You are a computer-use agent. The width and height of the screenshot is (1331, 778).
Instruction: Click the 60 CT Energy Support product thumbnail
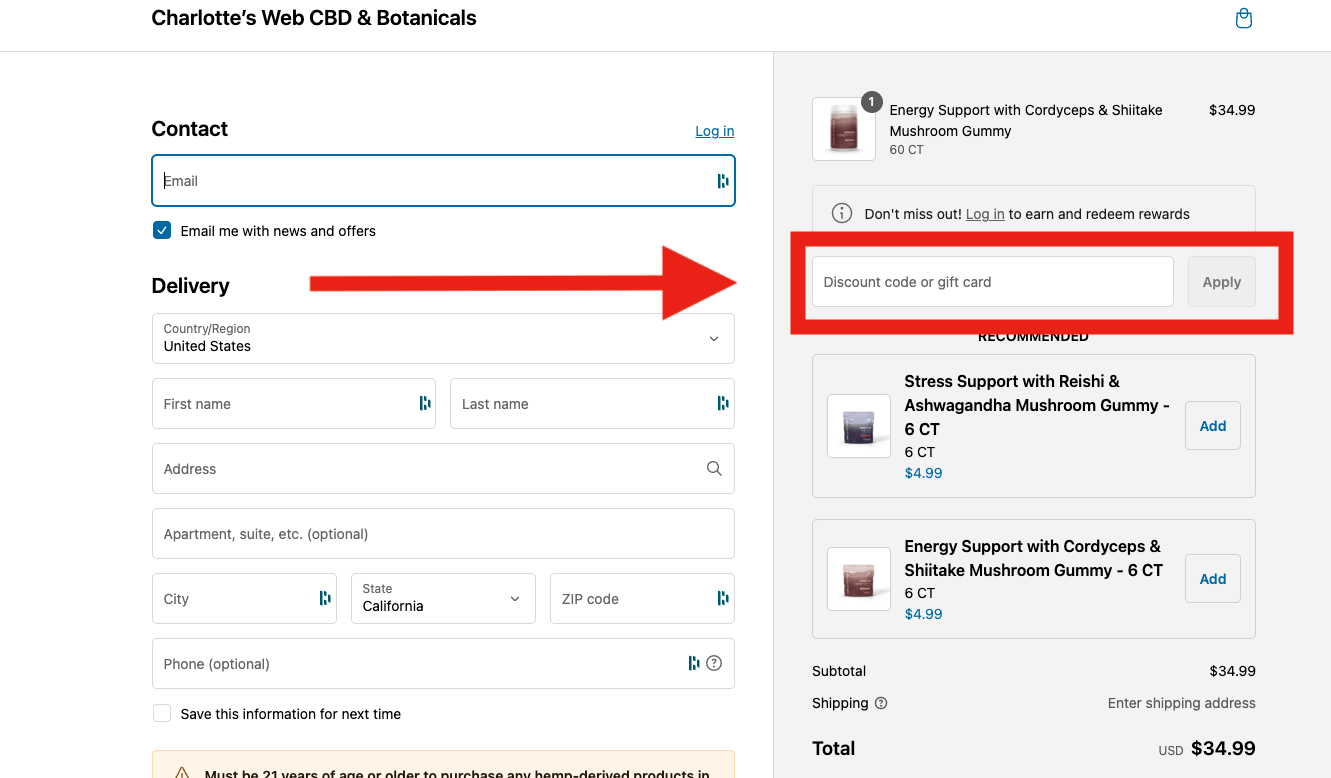(x=844, y=129)
